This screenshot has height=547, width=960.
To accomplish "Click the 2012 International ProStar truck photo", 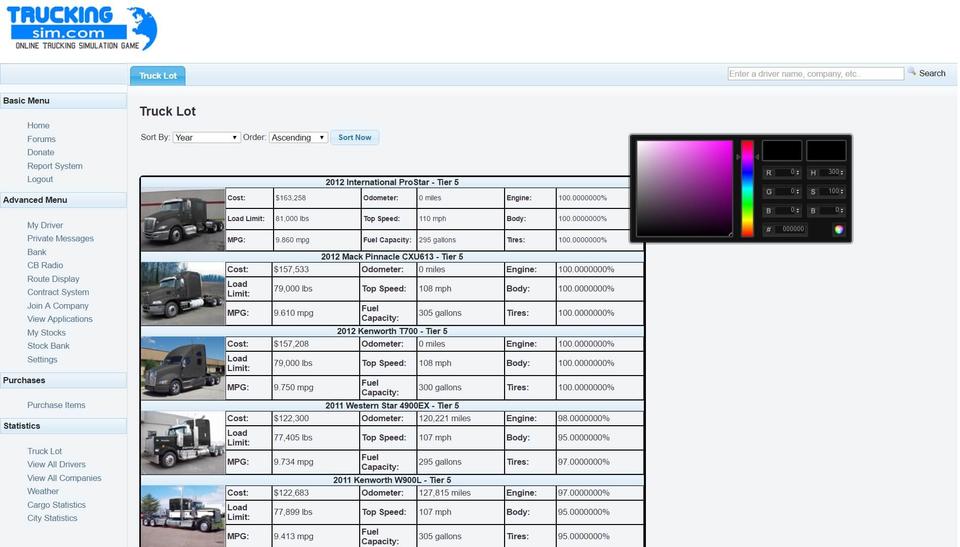I will 183,219.
